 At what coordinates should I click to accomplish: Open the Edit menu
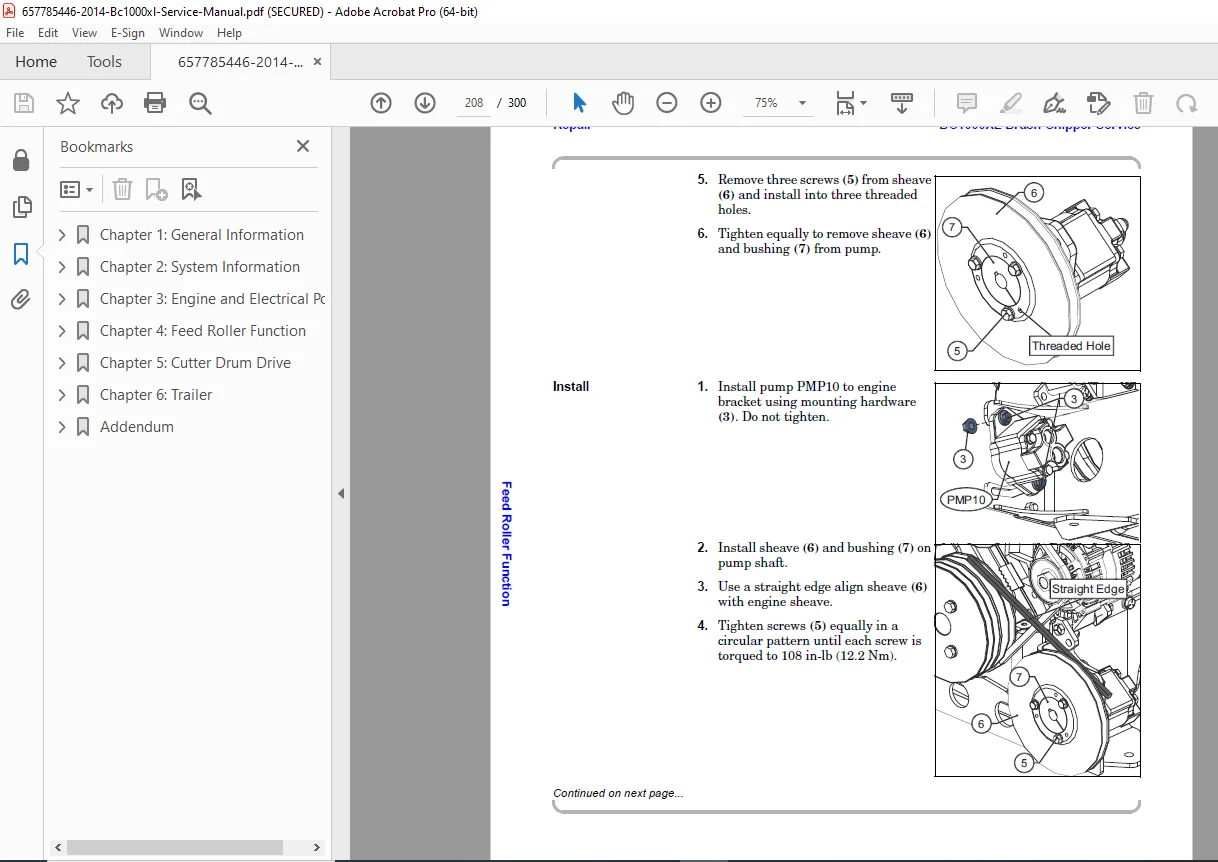click(48, 33)
